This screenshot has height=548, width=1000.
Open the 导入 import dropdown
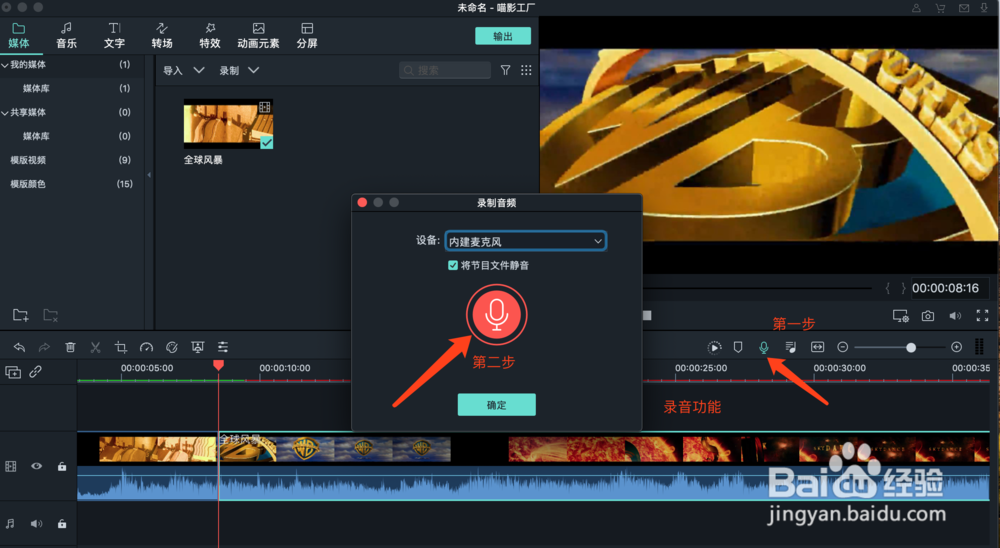click(x=184, y=70)
